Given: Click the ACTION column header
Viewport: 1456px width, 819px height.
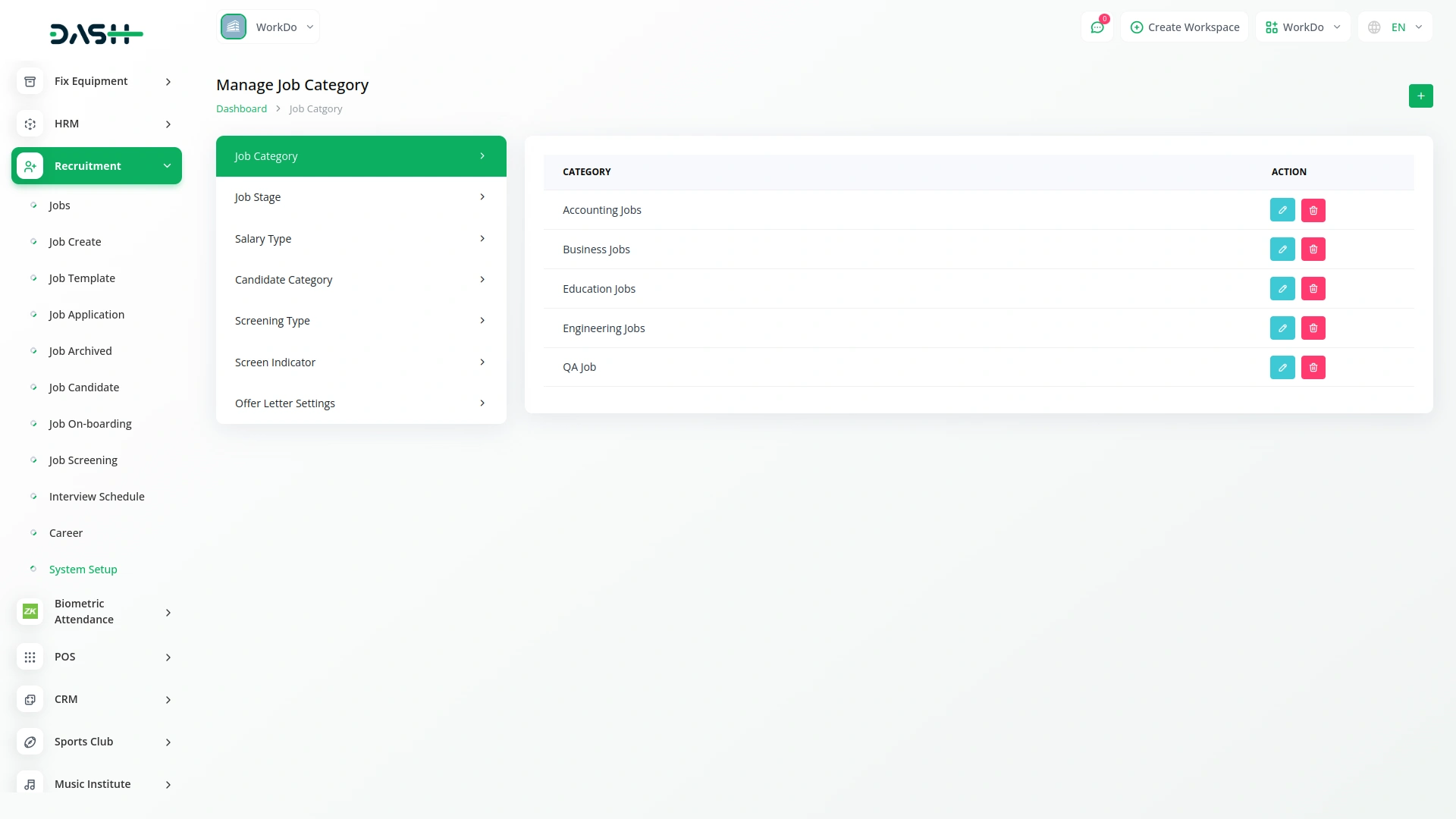Looking at the screenshot, I should [x=1289, y=172].
